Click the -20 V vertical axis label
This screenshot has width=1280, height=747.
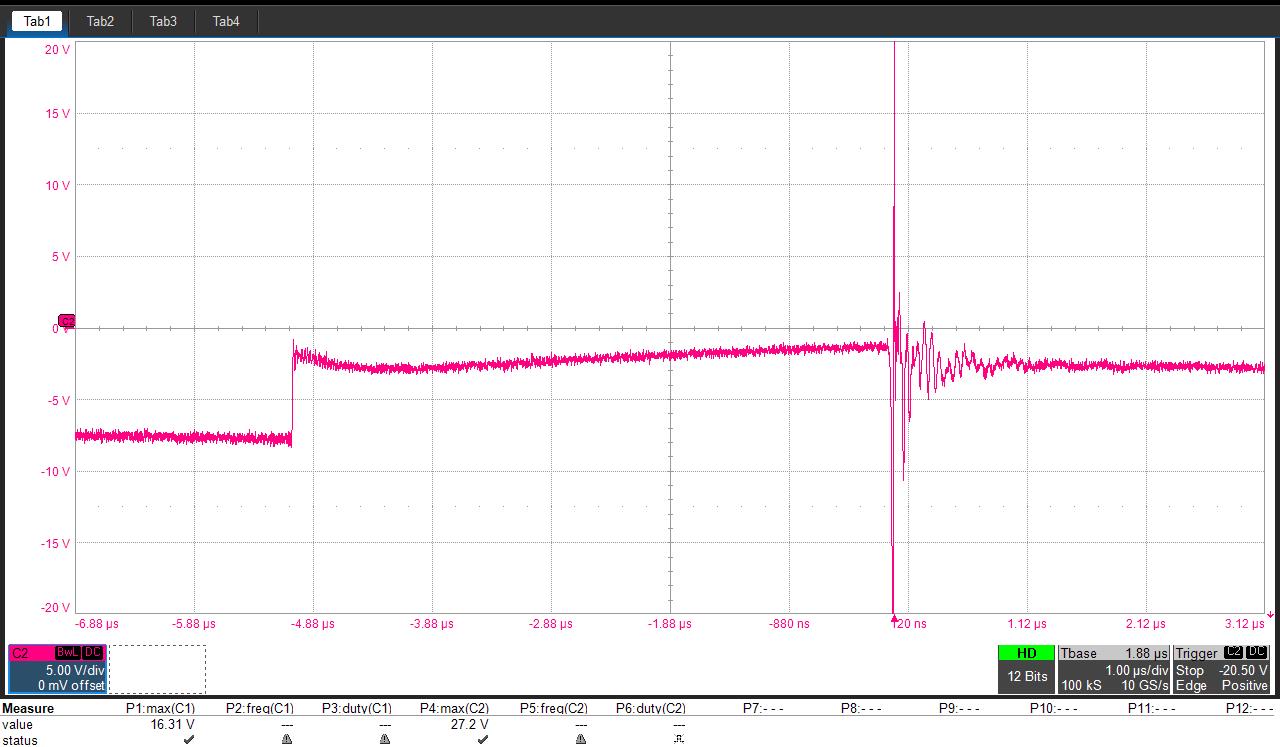tap(55, 608)
